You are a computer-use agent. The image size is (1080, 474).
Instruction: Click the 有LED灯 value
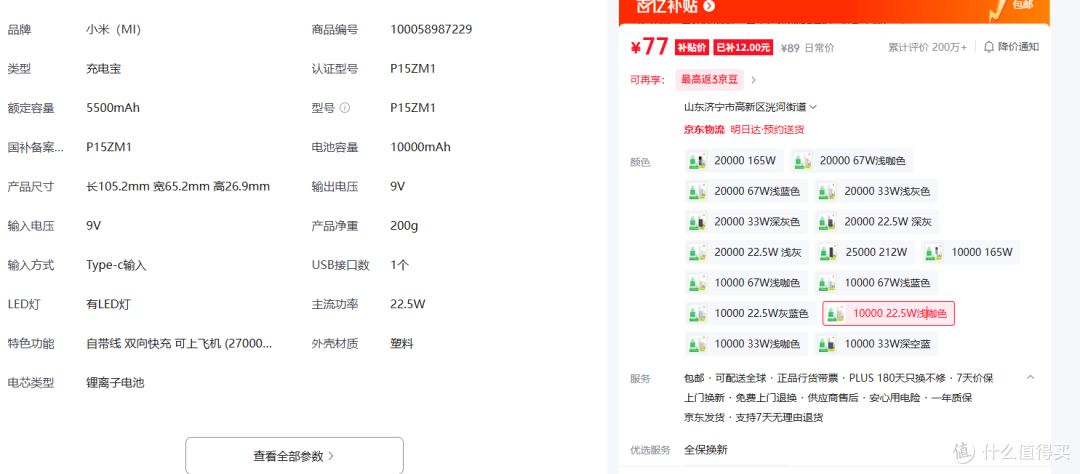pos(109,305)
